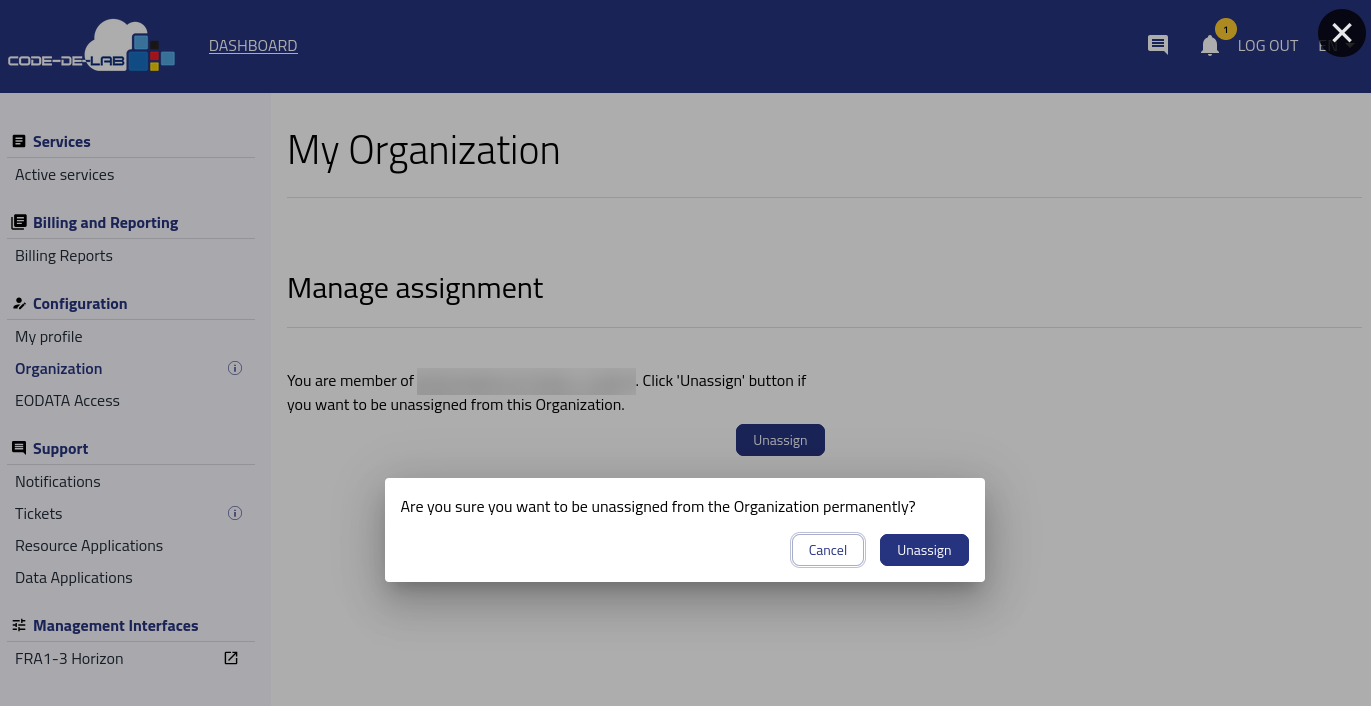Select My profile in the sidebar
This screenshot has width=1371, height=706.
click(49, 337)
